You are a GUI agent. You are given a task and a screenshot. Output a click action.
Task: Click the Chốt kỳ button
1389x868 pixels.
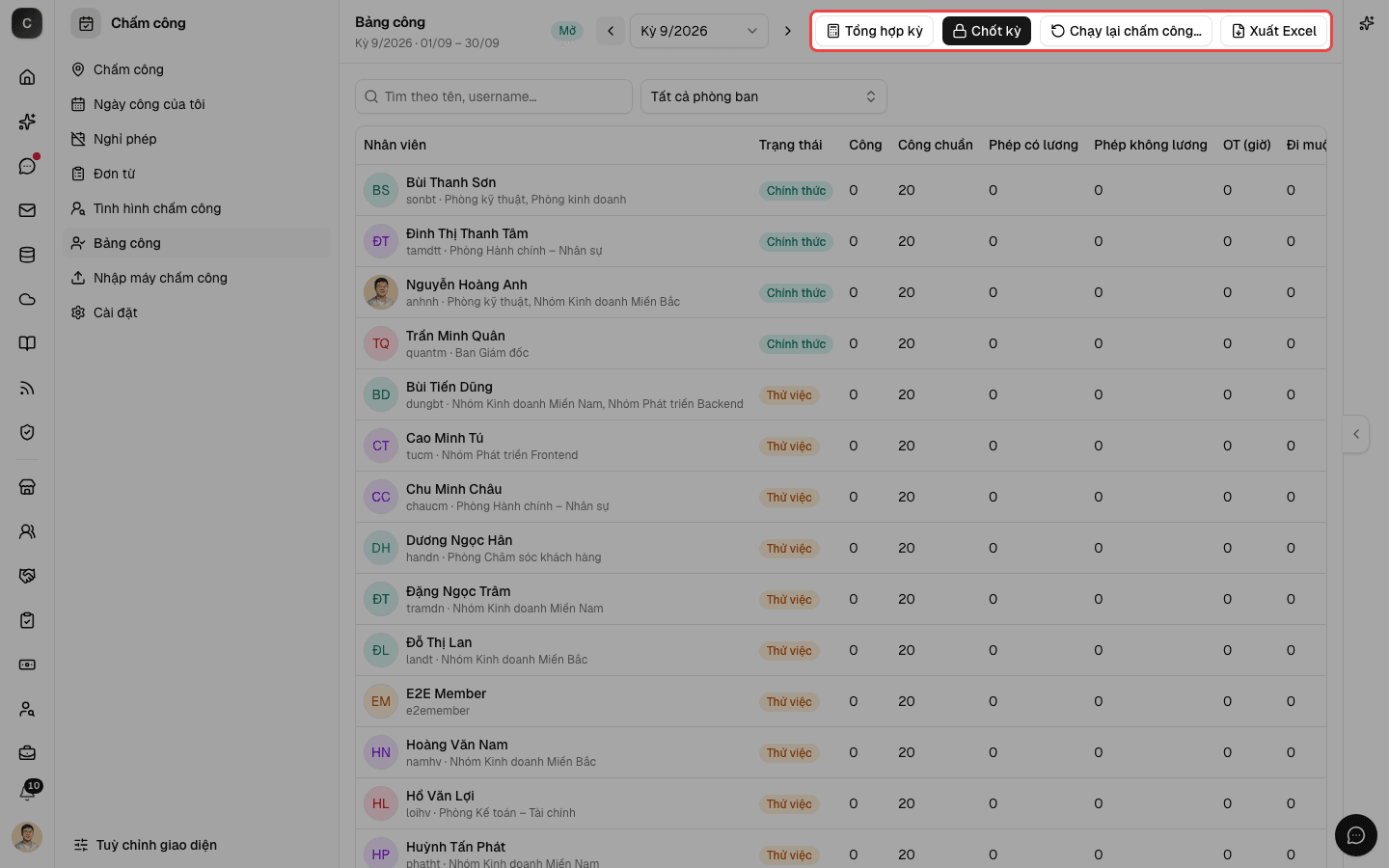(x=987, y=31)
